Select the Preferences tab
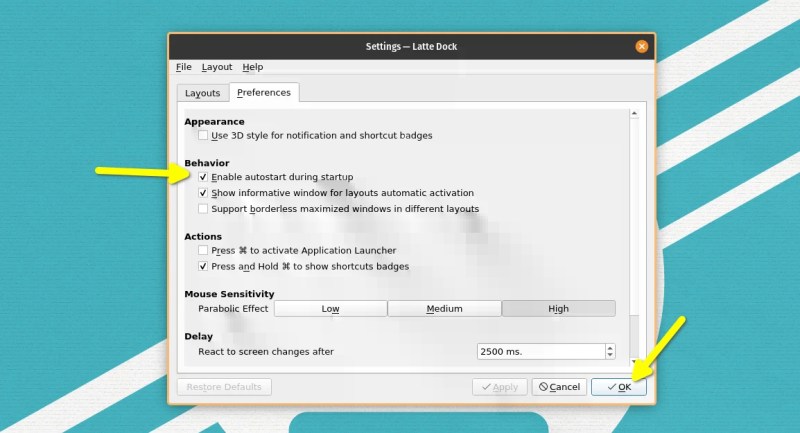This screenshot has height=433, width=800. coord(264,93)
